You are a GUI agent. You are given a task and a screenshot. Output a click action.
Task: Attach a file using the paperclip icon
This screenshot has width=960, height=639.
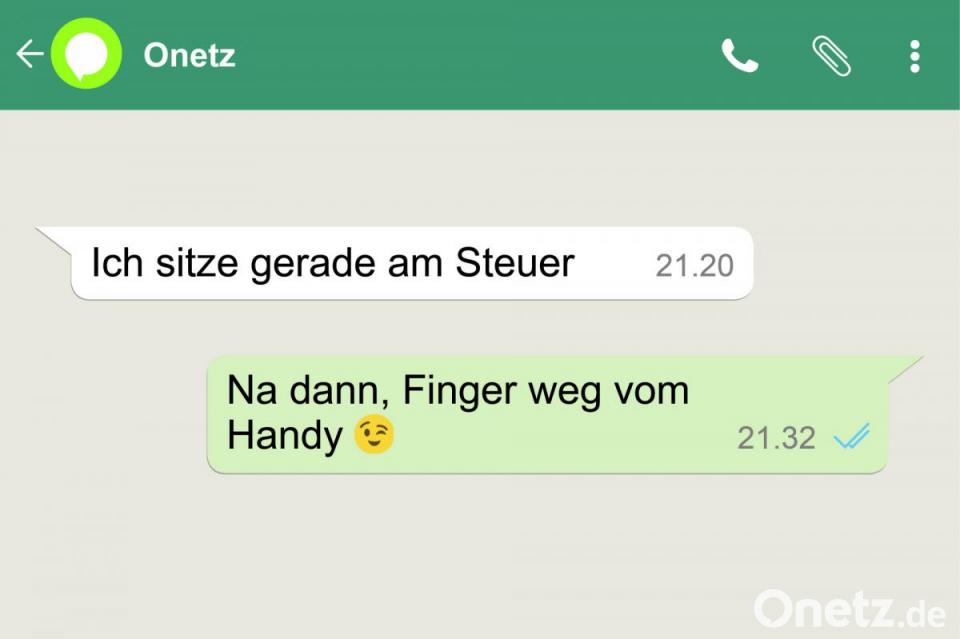pyautogui.click(x=831, y=56)
